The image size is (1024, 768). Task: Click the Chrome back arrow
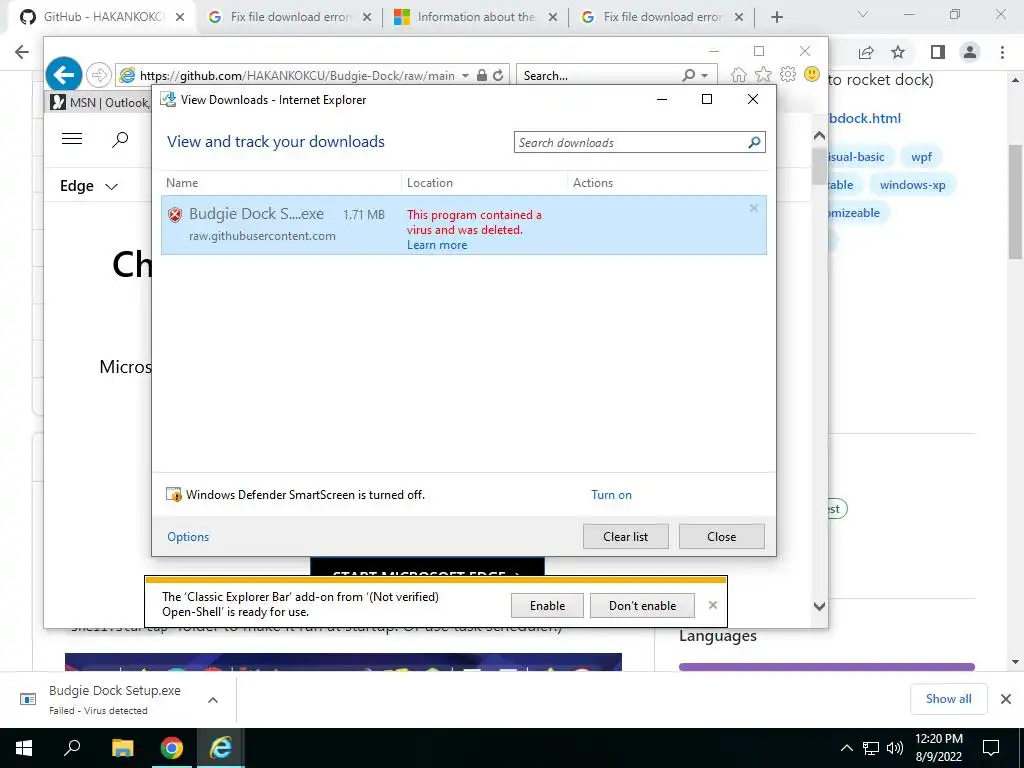[x=22, y=52]
